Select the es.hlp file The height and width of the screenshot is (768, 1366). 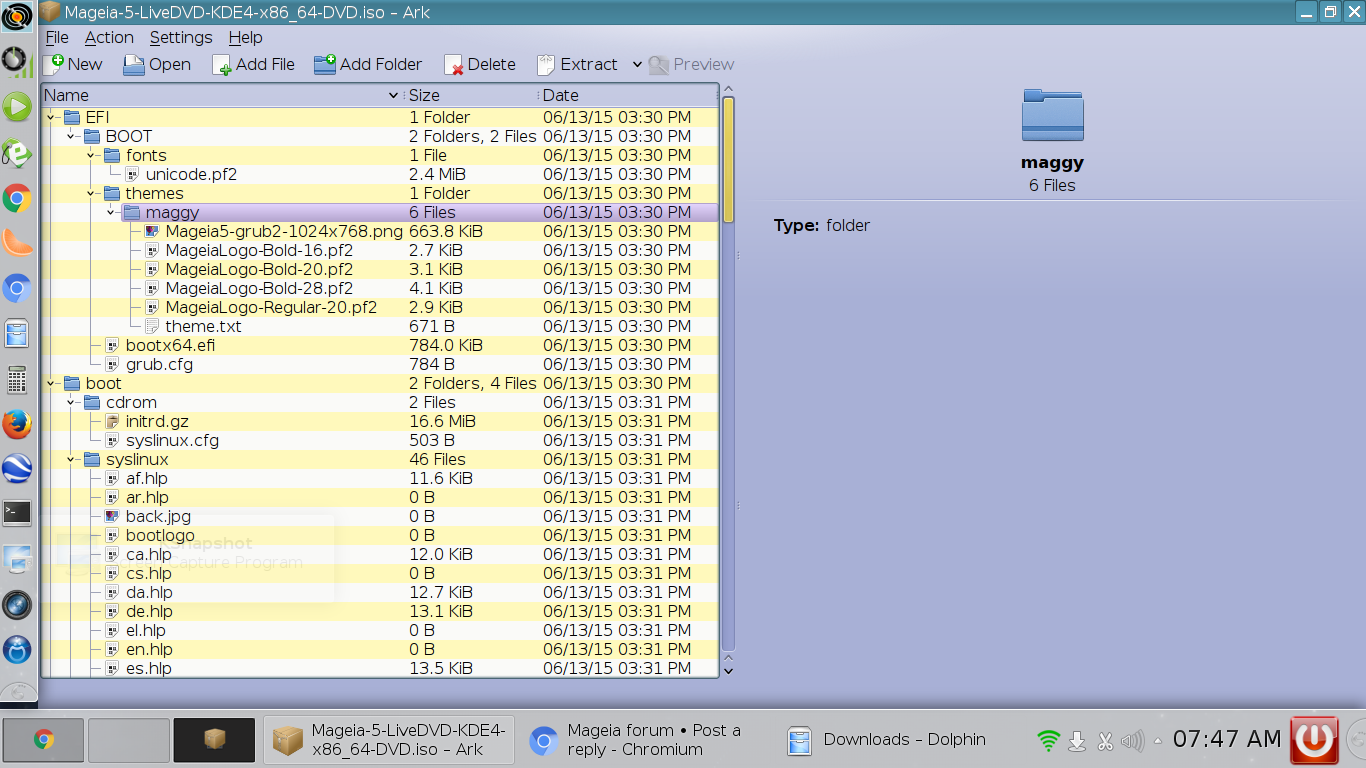tap(149, 668)
